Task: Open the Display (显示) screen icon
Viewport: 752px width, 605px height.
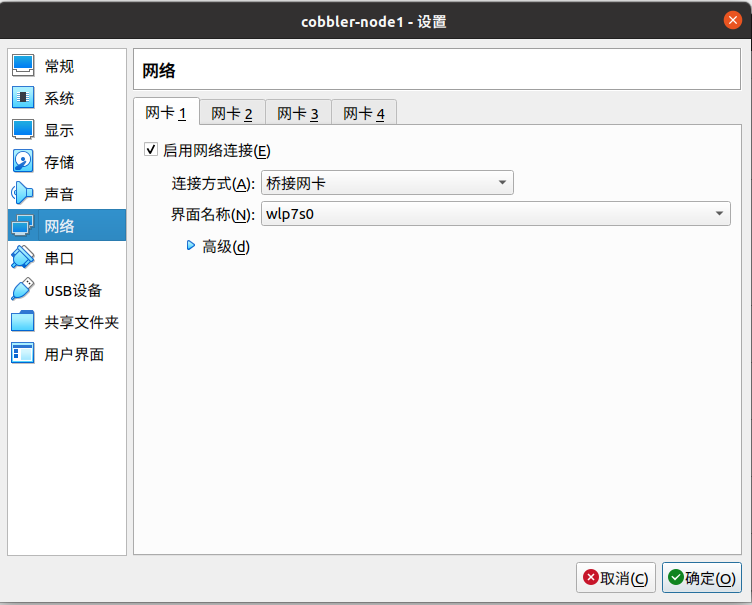Action: (x=23, y=130)
